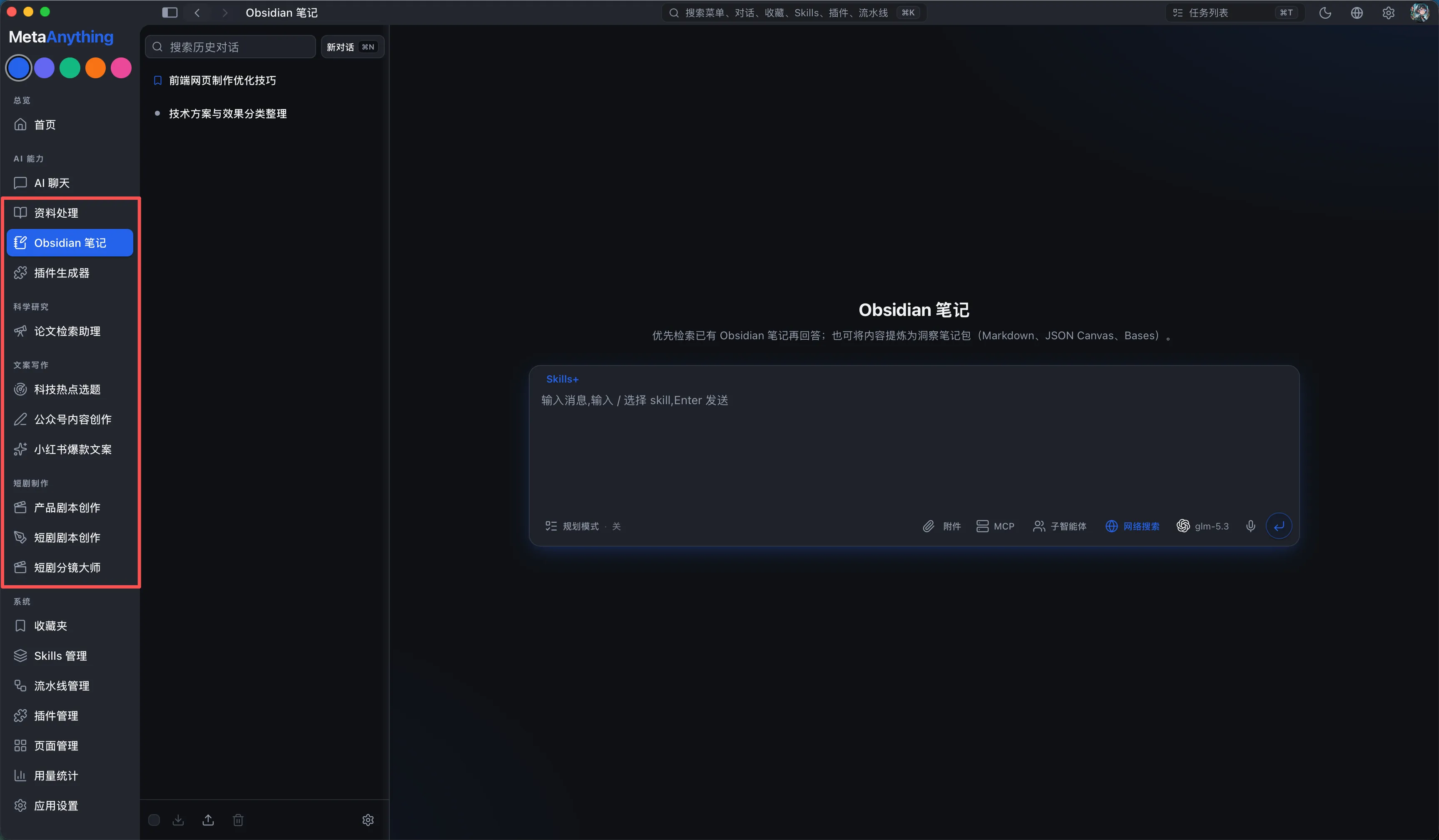Start a new conversation
The image size is (1439, 840).
[x=352, y=47]
